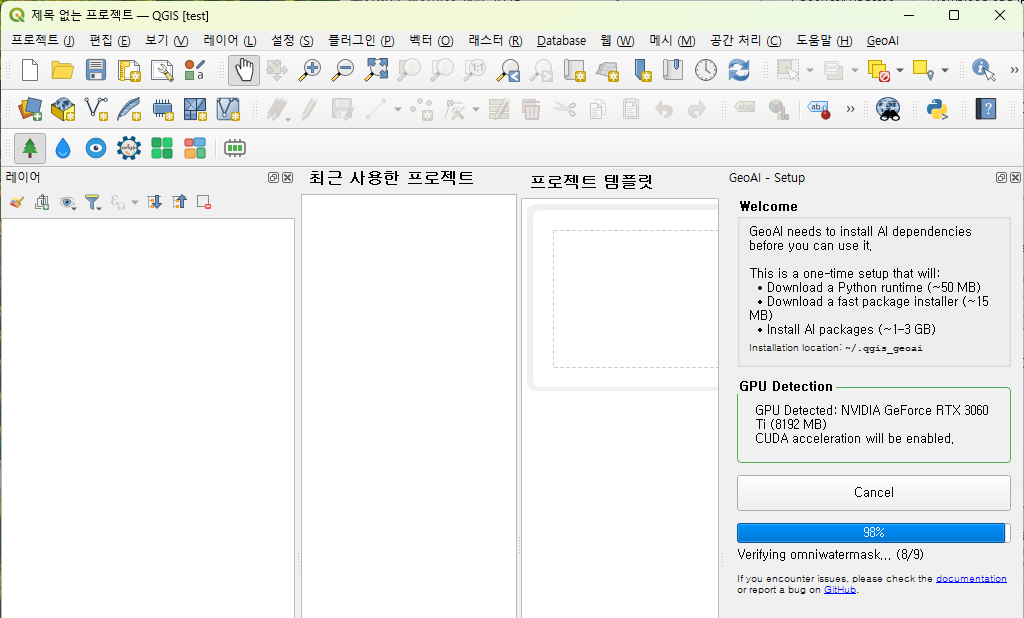
Task: Select the Identify Features tool
Action: [x=984, y=70]
